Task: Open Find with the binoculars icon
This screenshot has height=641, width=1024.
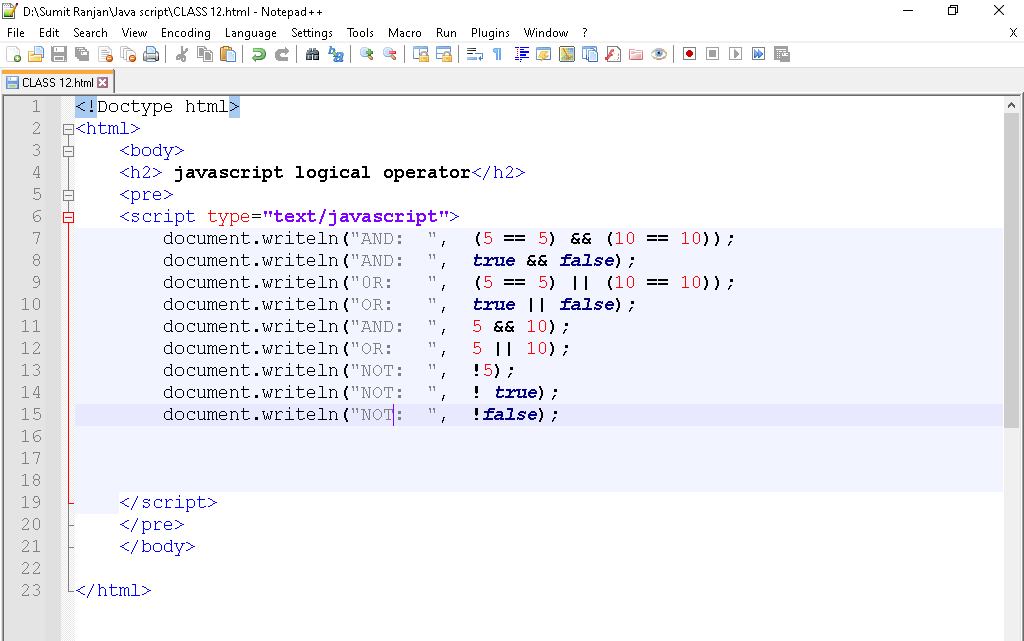Action: click(313, 54)
